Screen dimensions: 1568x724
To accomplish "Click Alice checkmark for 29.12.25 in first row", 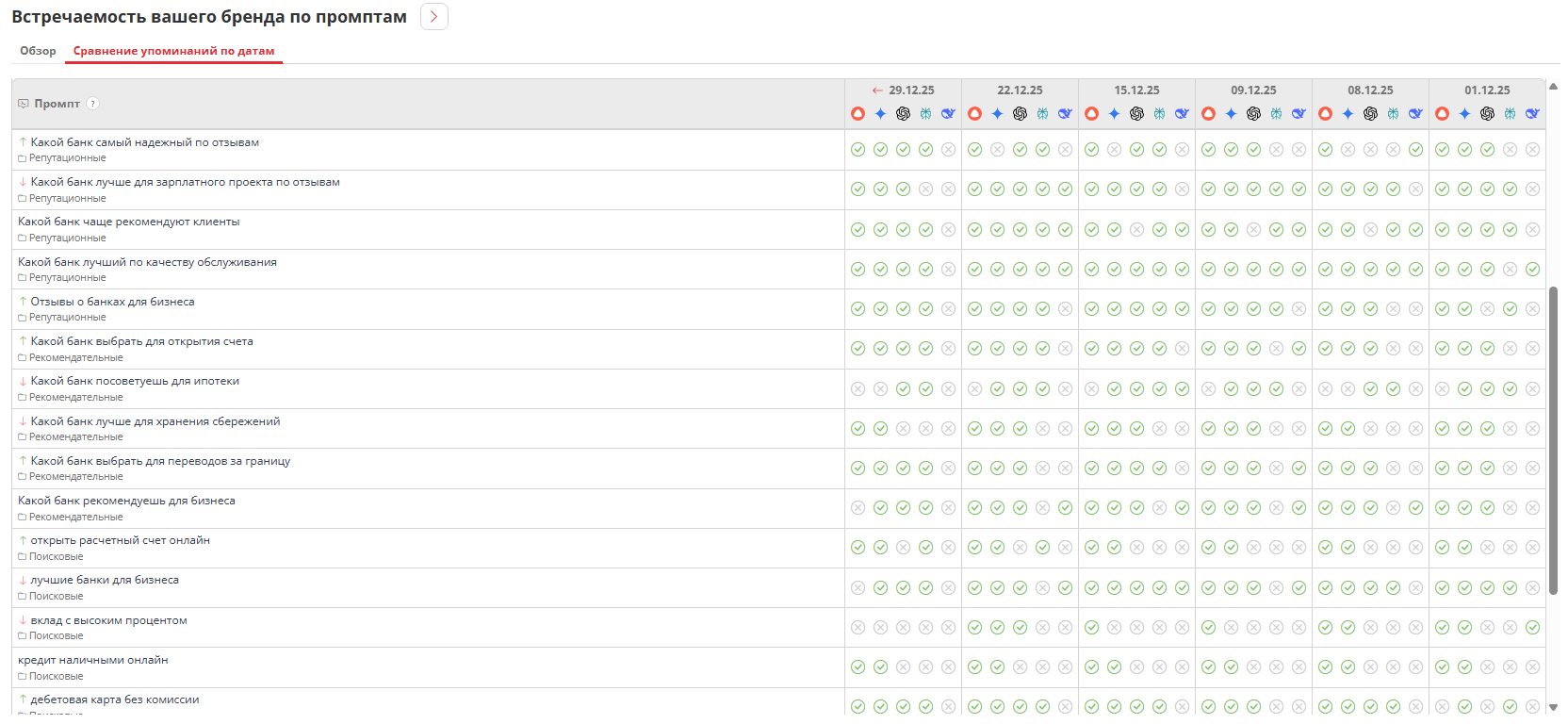I will [857, 150].
